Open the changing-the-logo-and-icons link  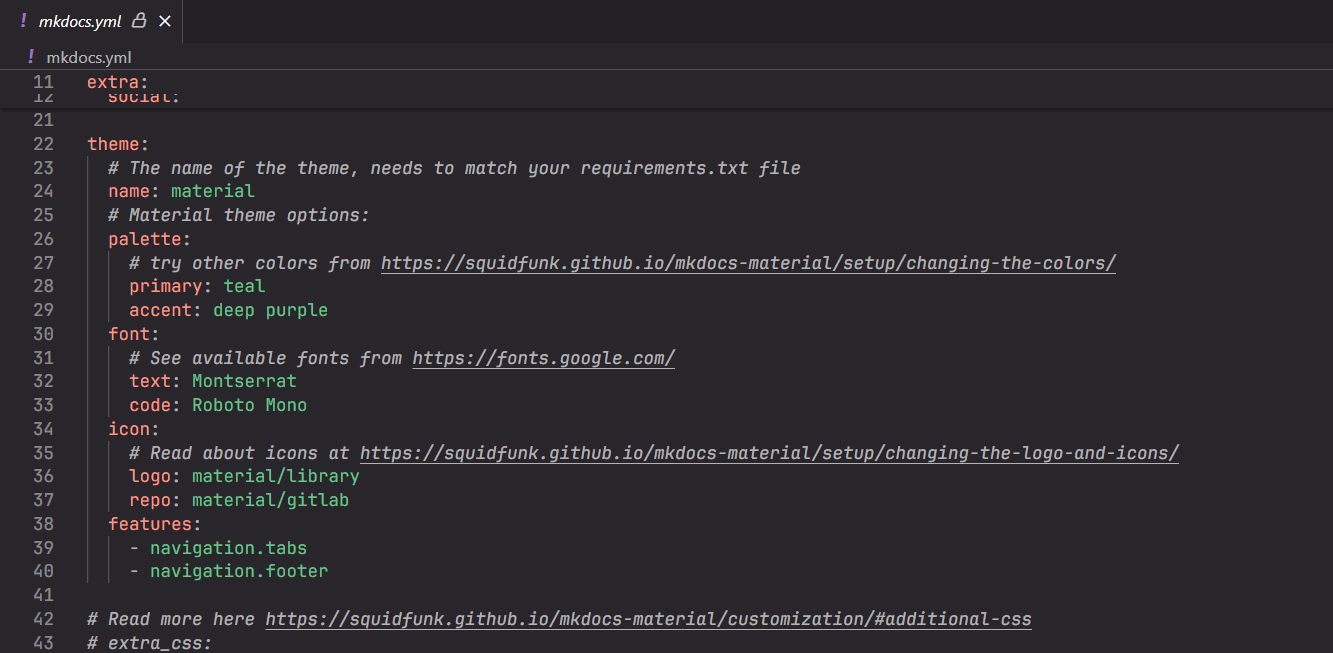click(x=769, y=453)
